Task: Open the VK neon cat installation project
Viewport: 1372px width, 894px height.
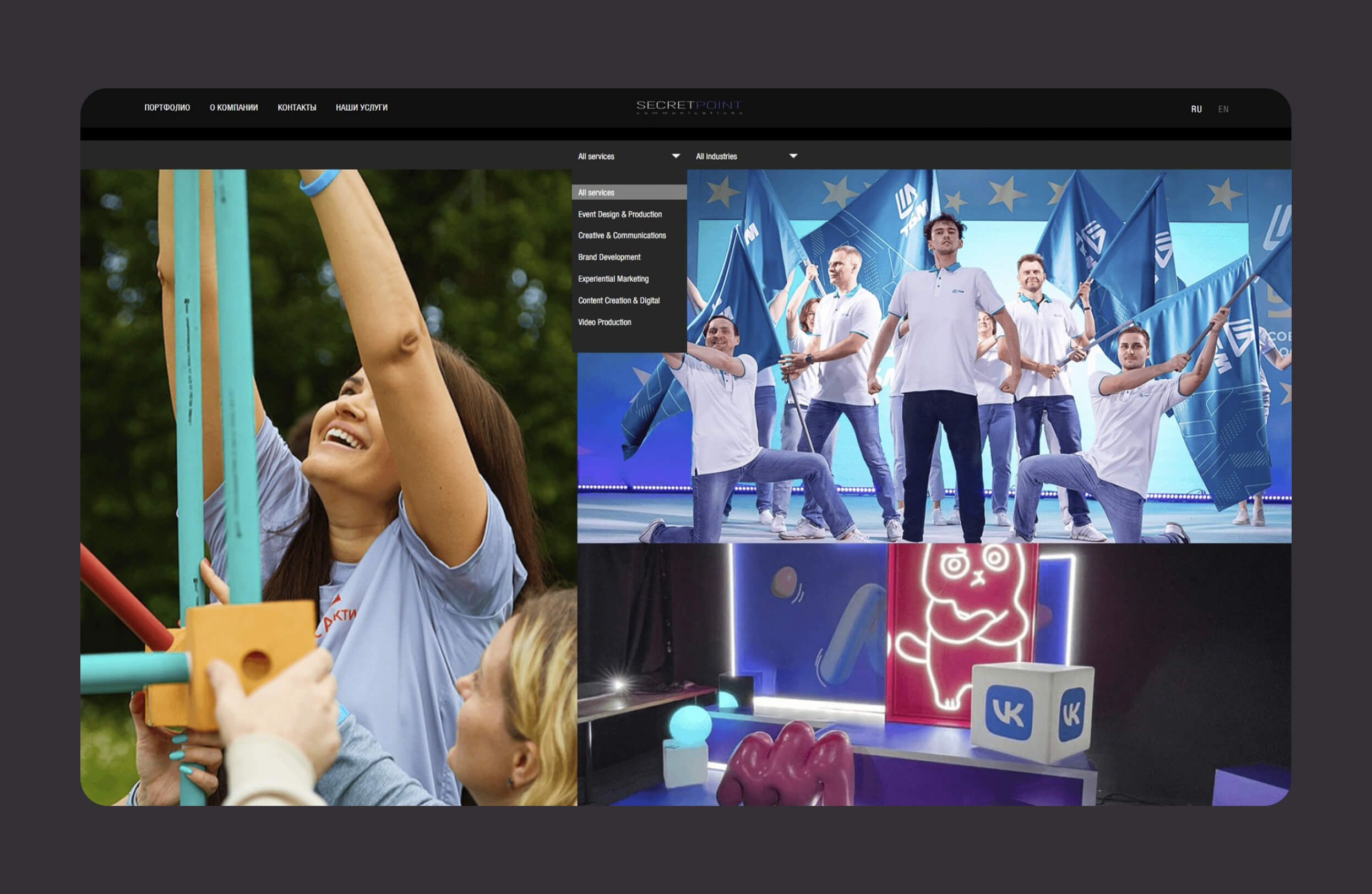Action: click(934, 674)
